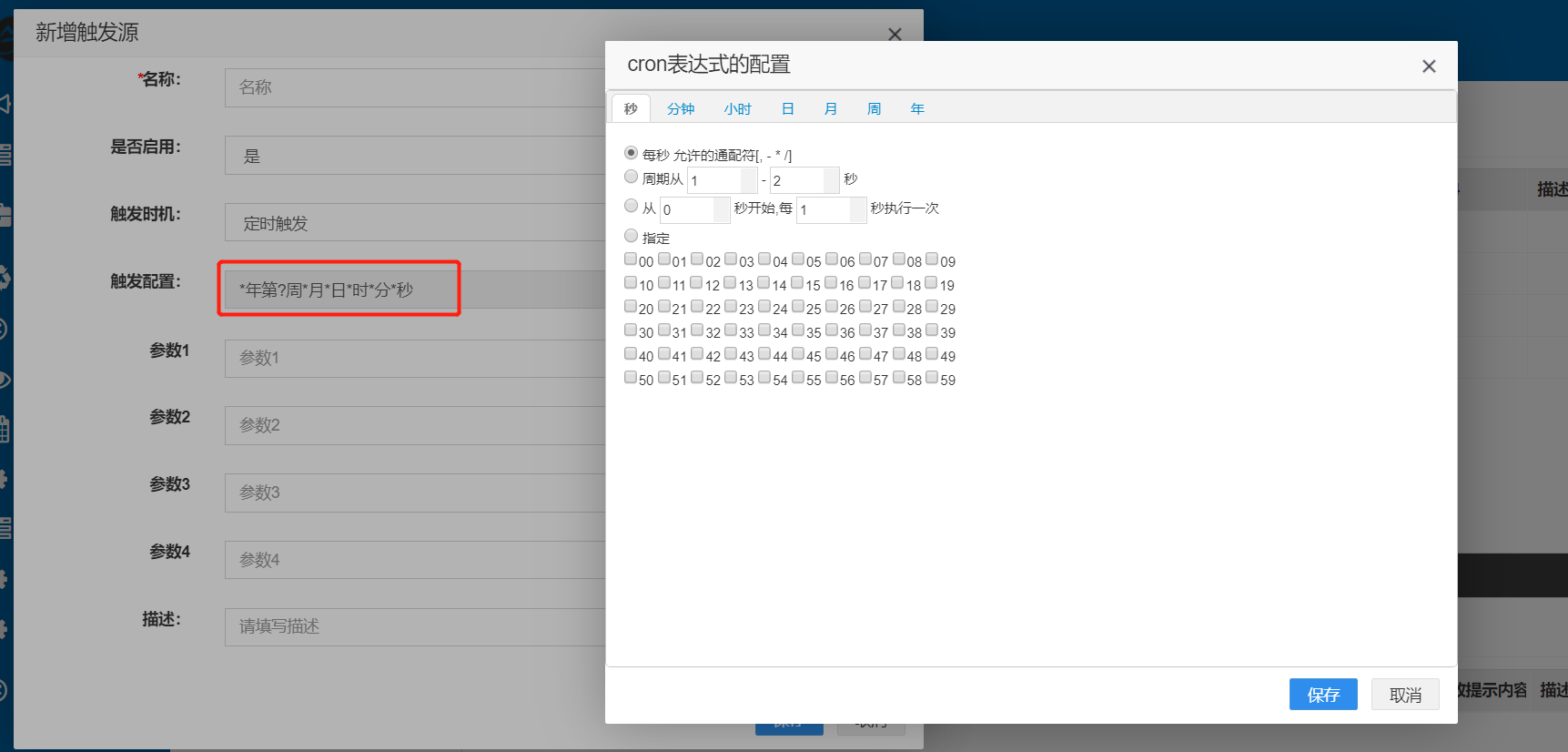The height and width of the screenshot is (752, 1568).
Task: Check the 05 second checkbox
Action: tap(798, 259)
